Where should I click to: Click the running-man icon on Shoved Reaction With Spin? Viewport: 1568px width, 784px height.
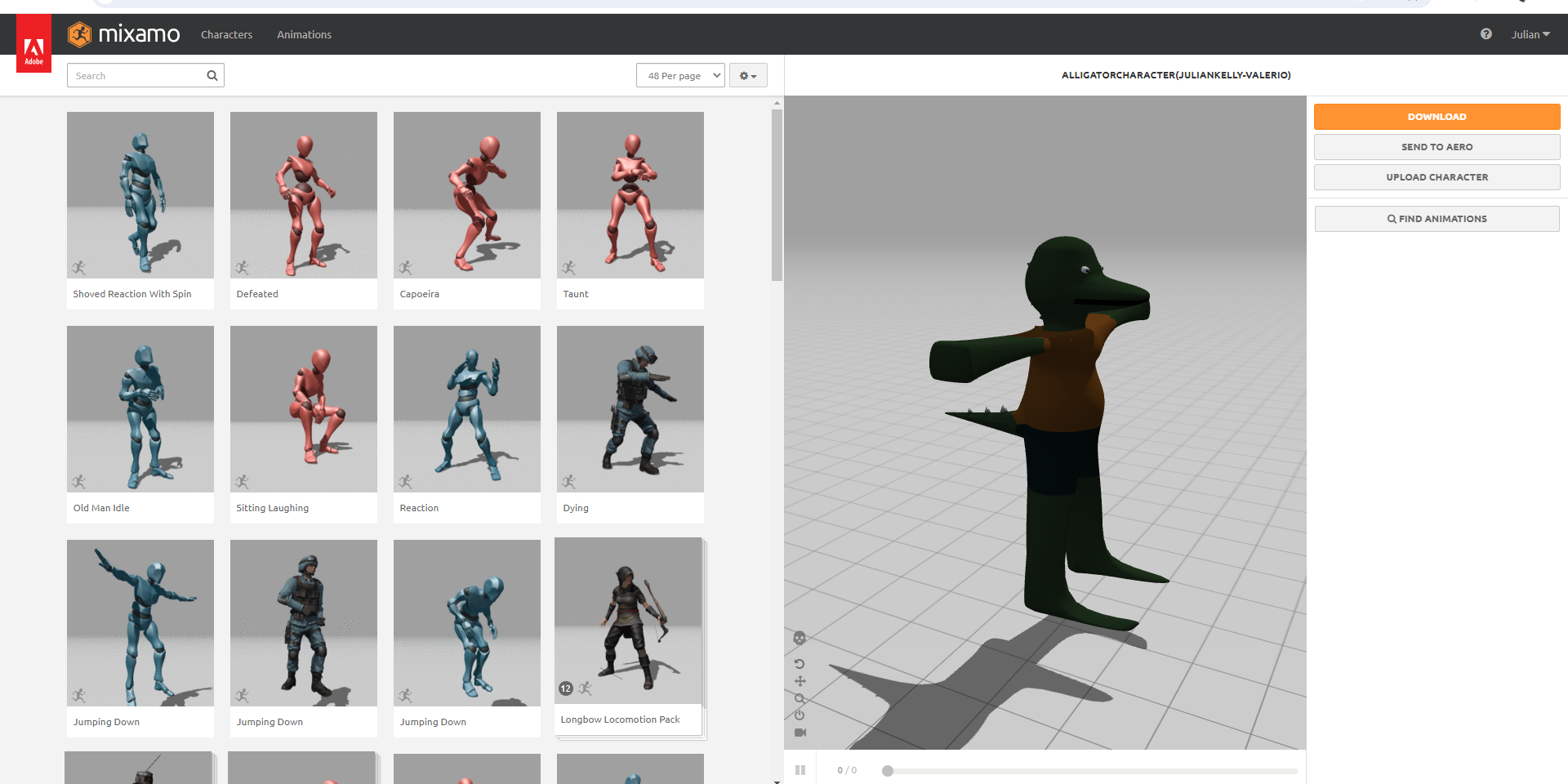(79, 268)
